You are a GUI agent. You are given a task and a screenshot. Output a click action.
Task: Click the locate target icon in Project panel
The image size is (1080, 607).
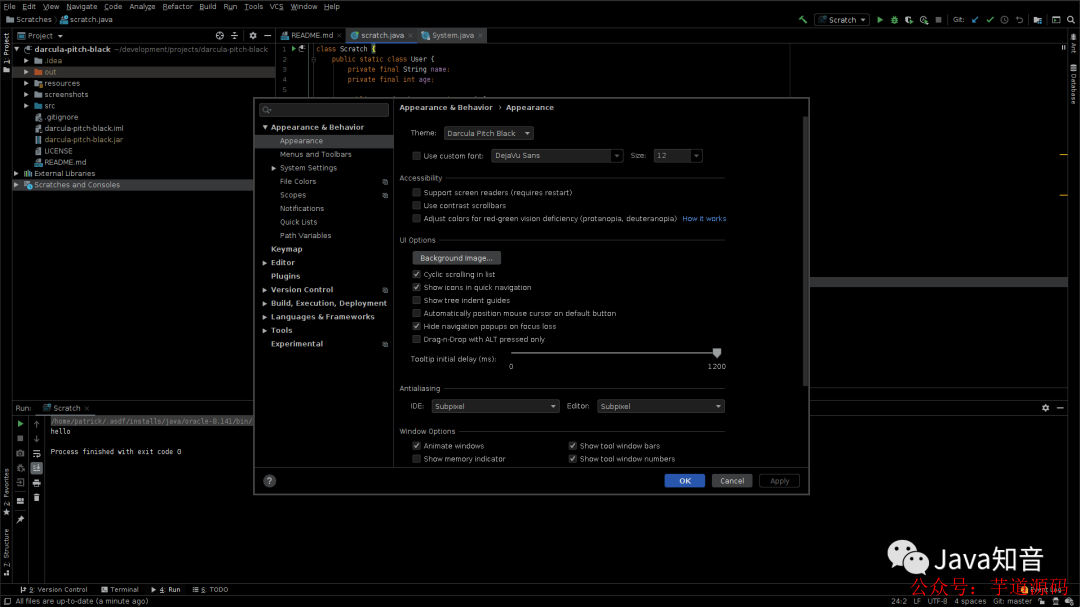tap(220, 36)
